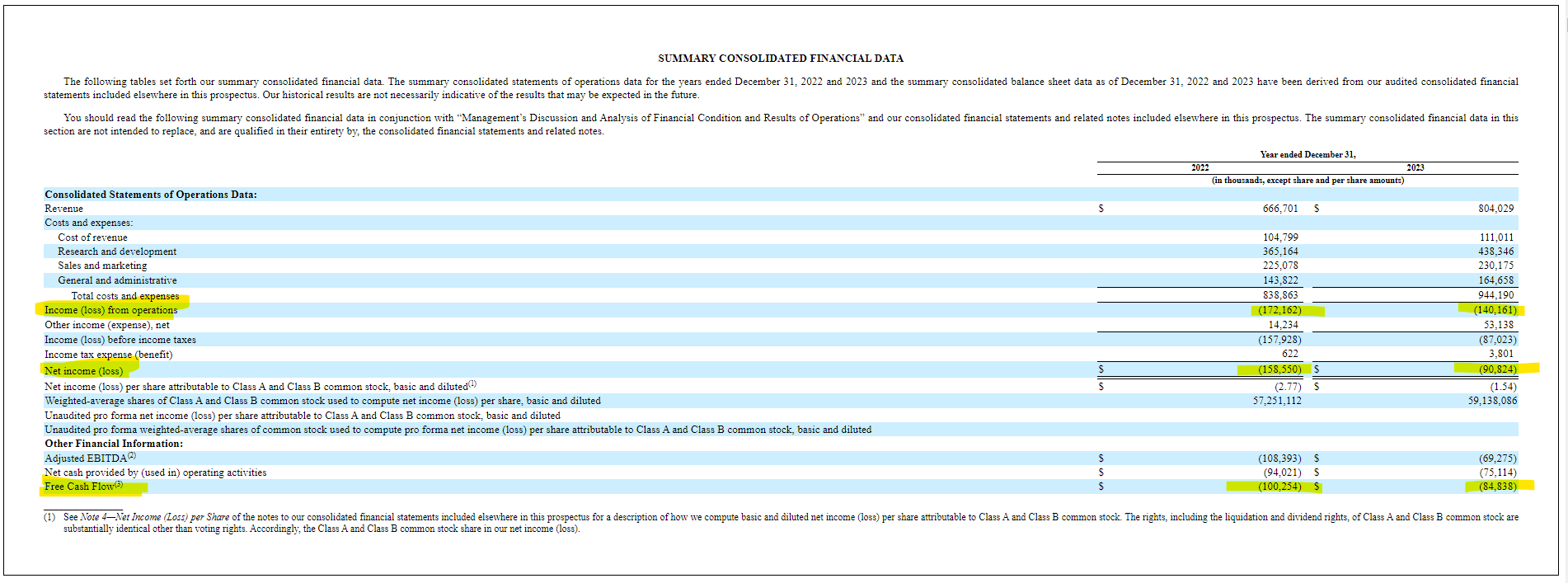Image resolution: width=1568 pixels, height=583 pixels.
Task: Select sales and marketing value 230,175
Action: point(1495,266)
